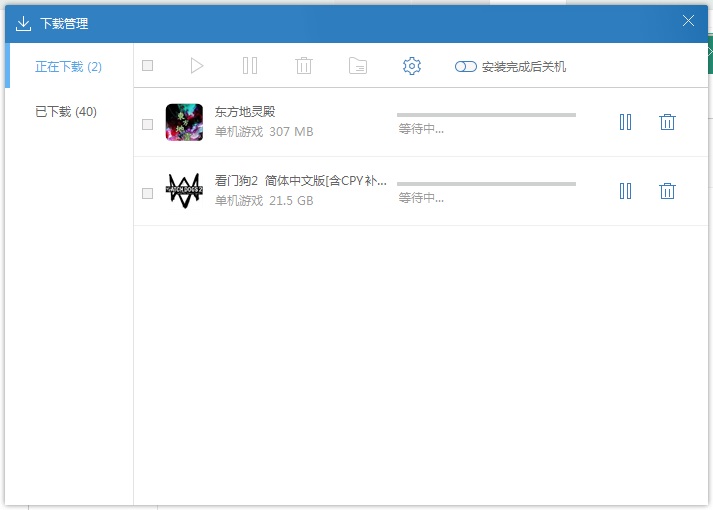The height and width of the screenshot is (510, 713).
Task: Click the start-all play toolbar icon
Action: pos(197,66)
